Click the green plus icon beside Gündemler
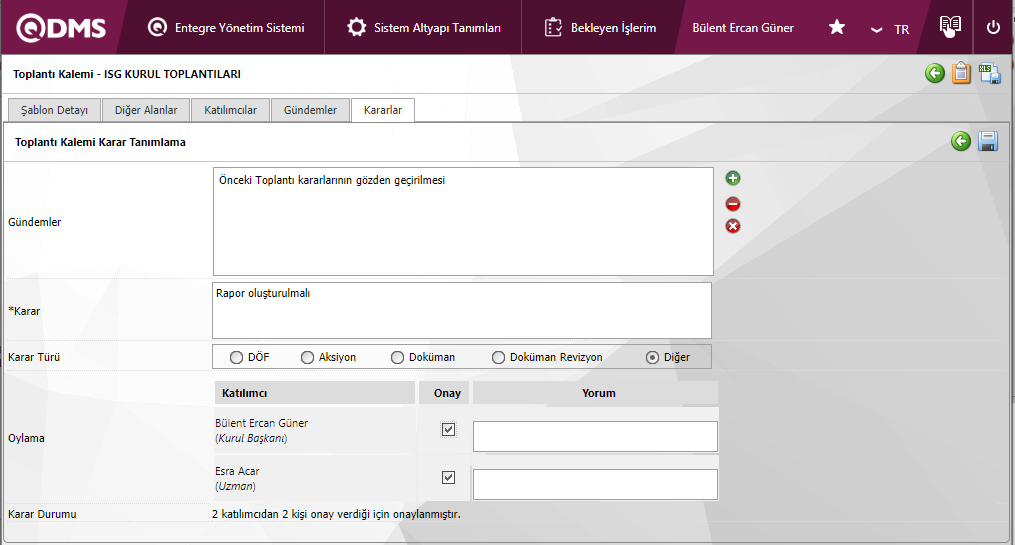The image size is (1015, 545). [733, 179]
